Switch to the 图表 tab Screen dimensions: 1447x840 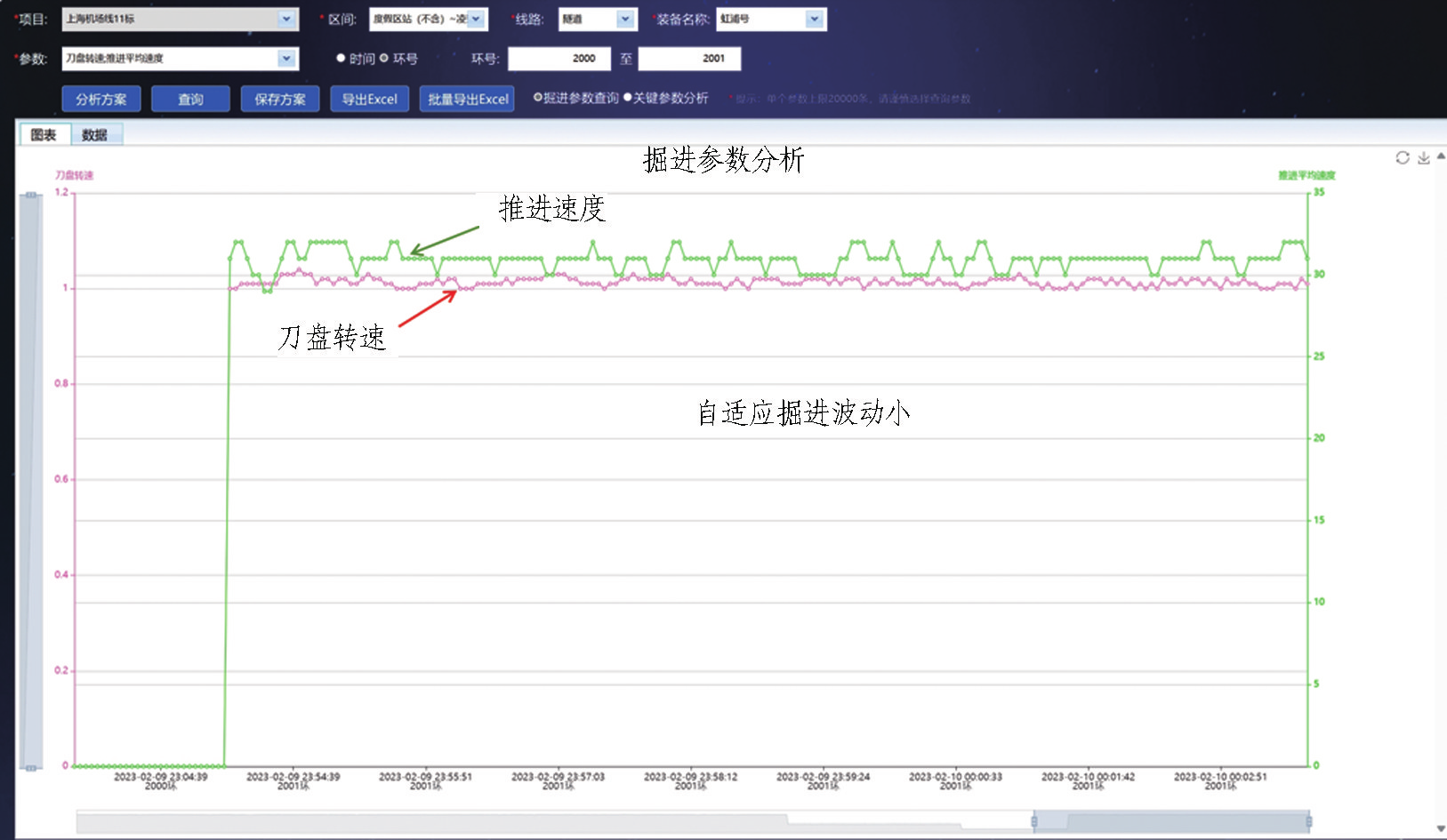[44, 135]
